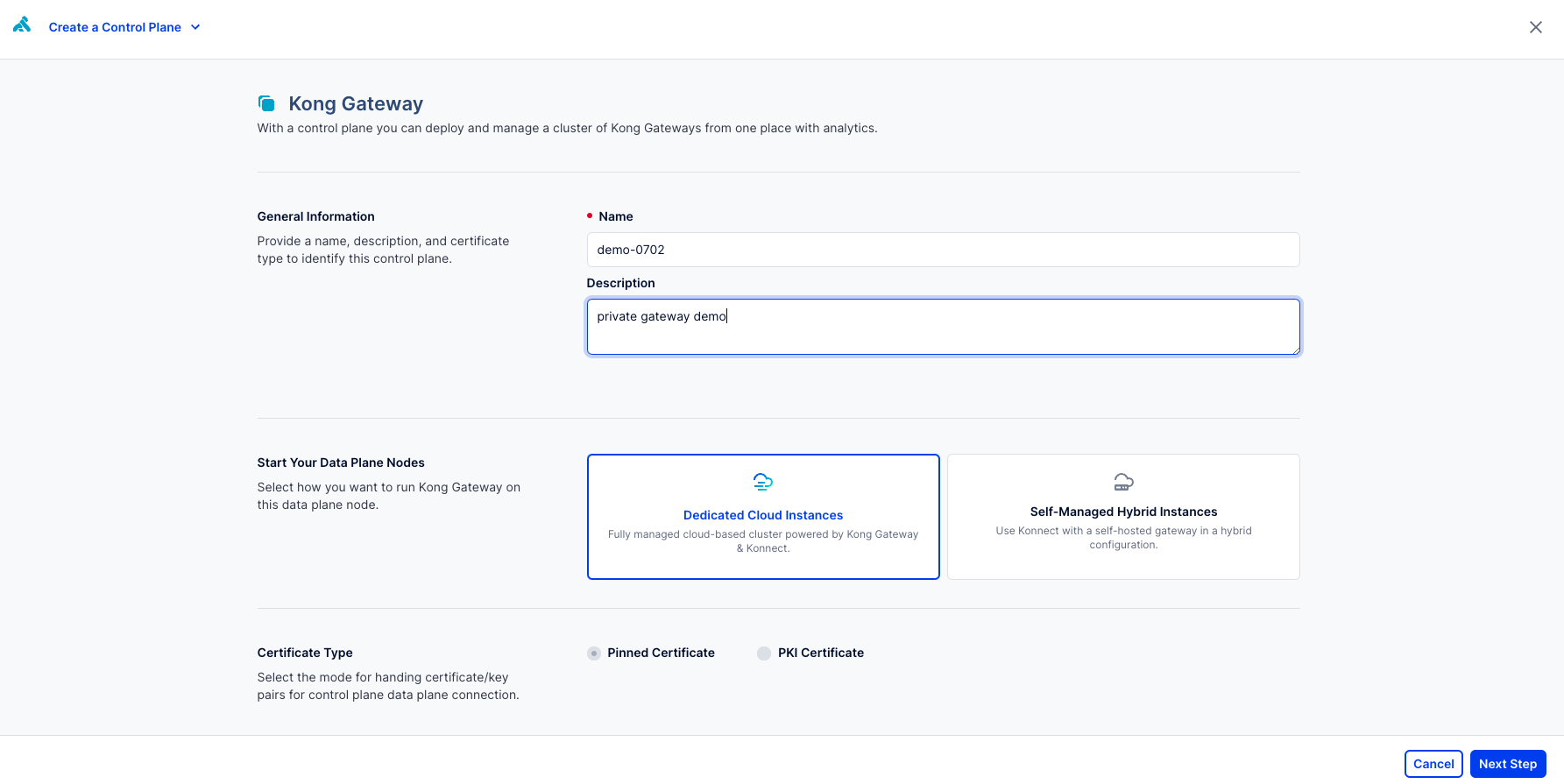
Task: Click the Description field label
Action: [621, 283]
